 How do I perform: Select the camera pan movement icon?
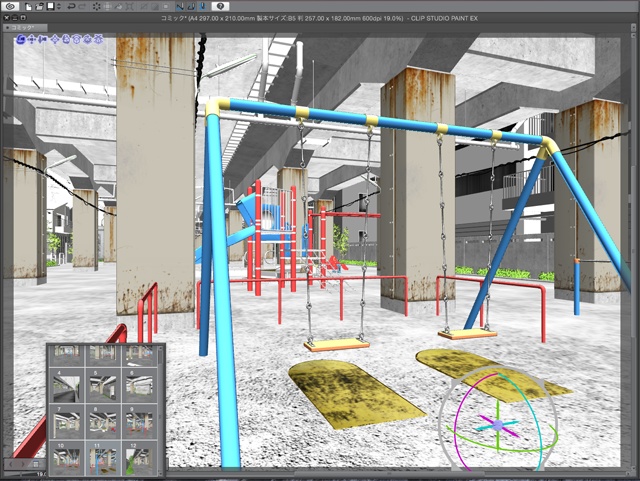[31, 39]
